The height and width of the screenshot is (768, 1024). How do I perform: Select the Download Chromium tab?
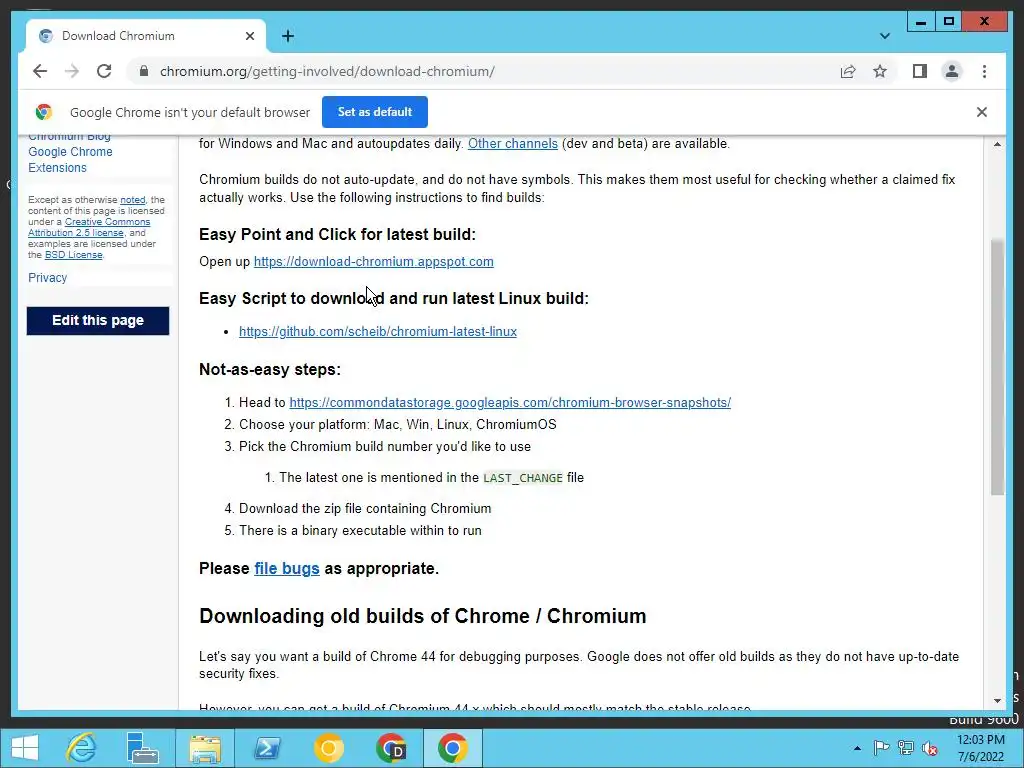(146, 36)
